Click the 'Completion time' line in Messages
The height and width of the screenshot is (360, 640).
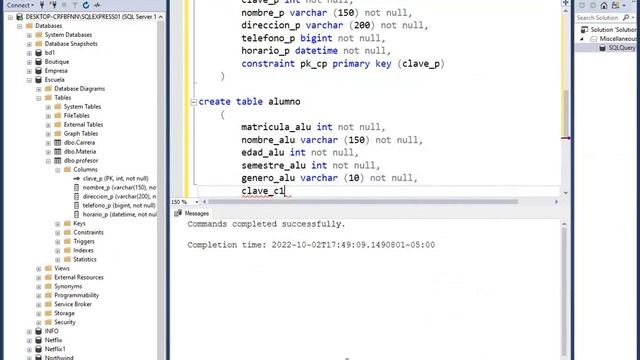tap(311, 245)
